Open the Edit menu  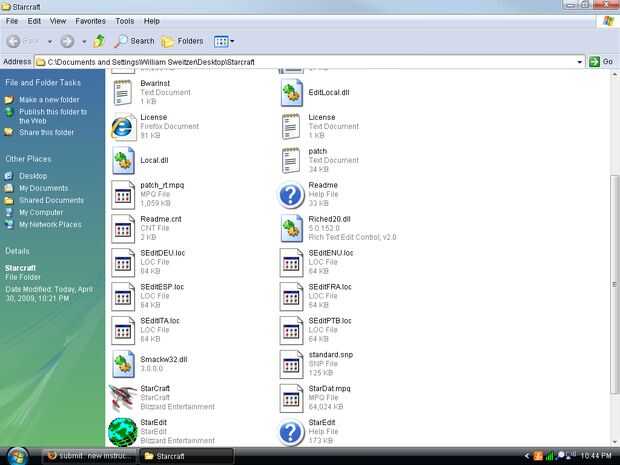click(34, 21)
